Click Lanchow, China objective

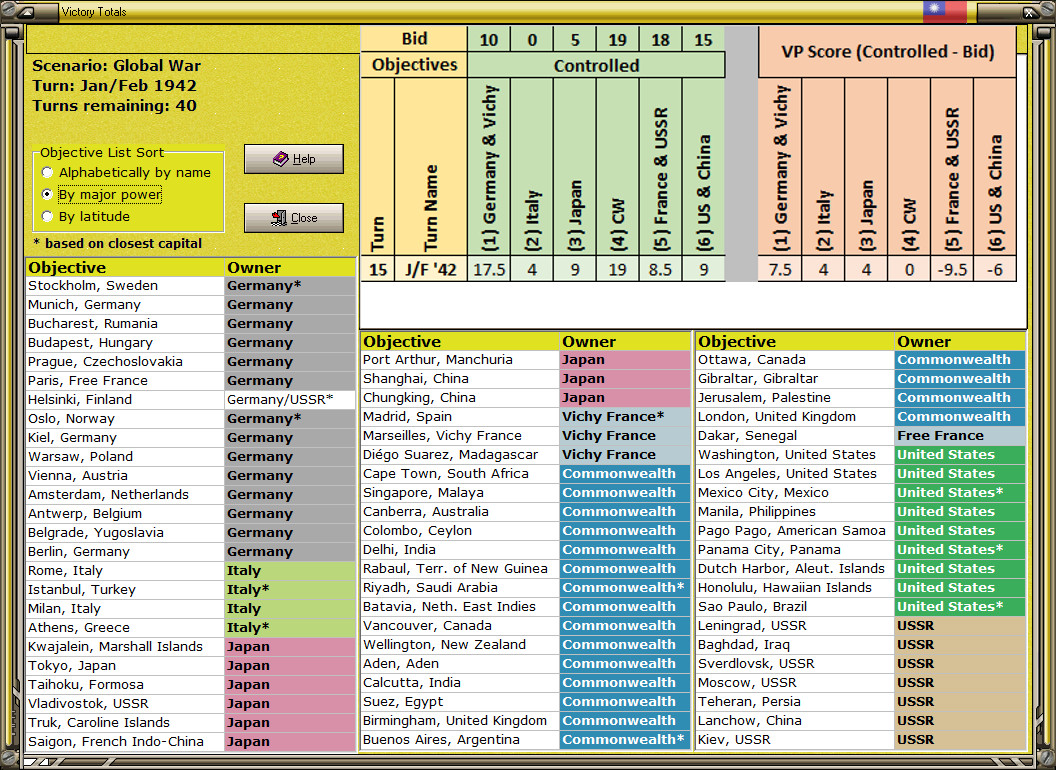(795, 721)
